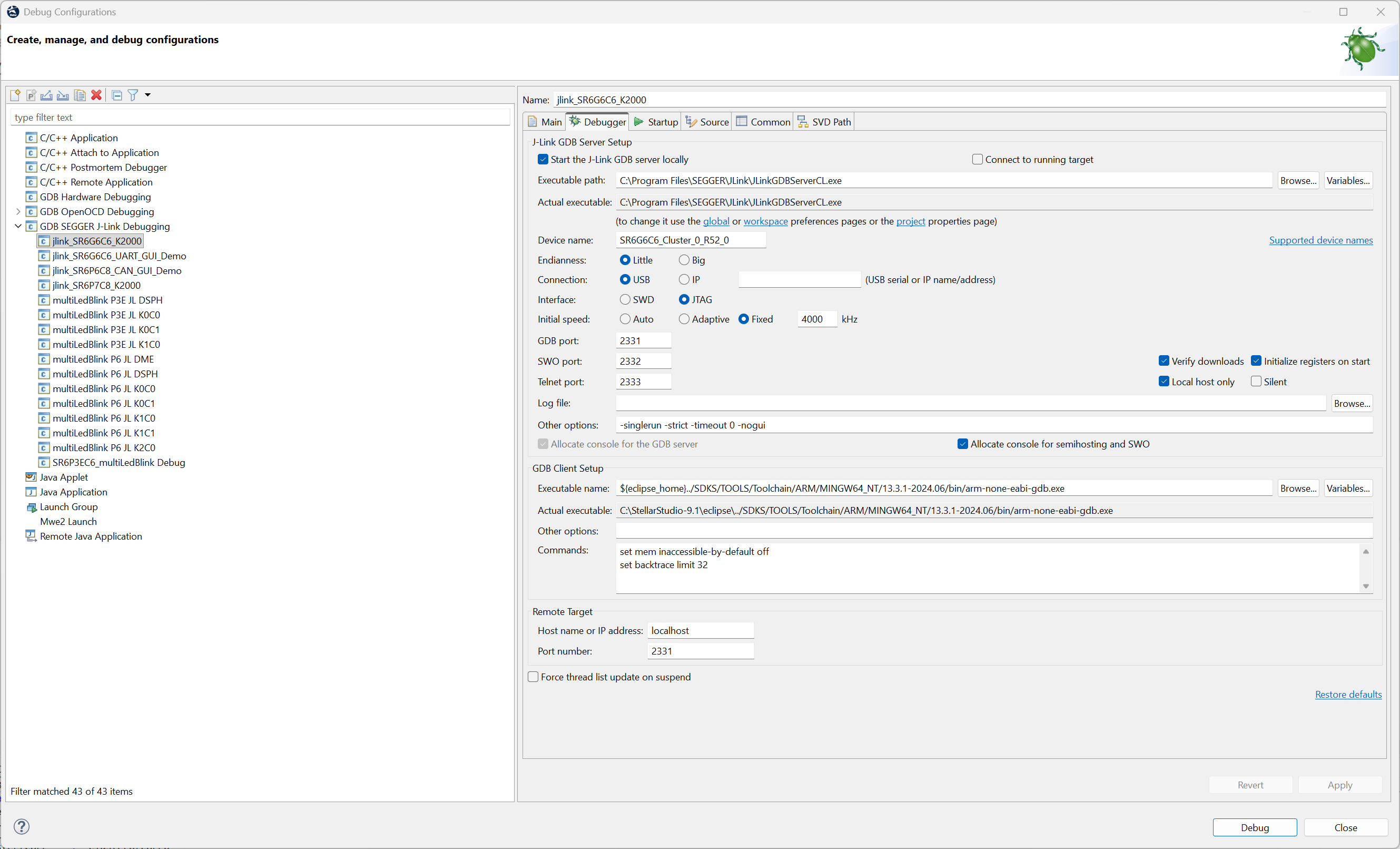Select SR6P3EC6_multiLedBlink Debug configuration
The image size is (1400, 849).
112,463
